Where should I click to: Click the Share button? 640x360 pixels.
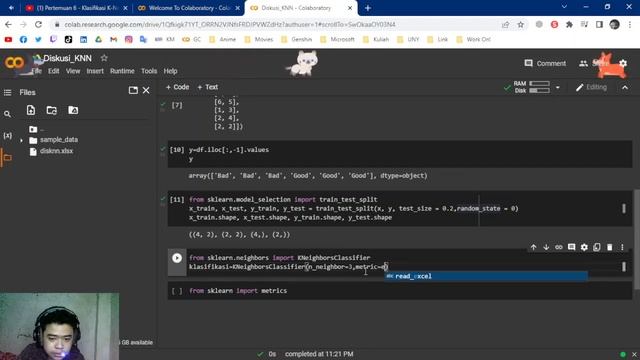tap(594, 63)
